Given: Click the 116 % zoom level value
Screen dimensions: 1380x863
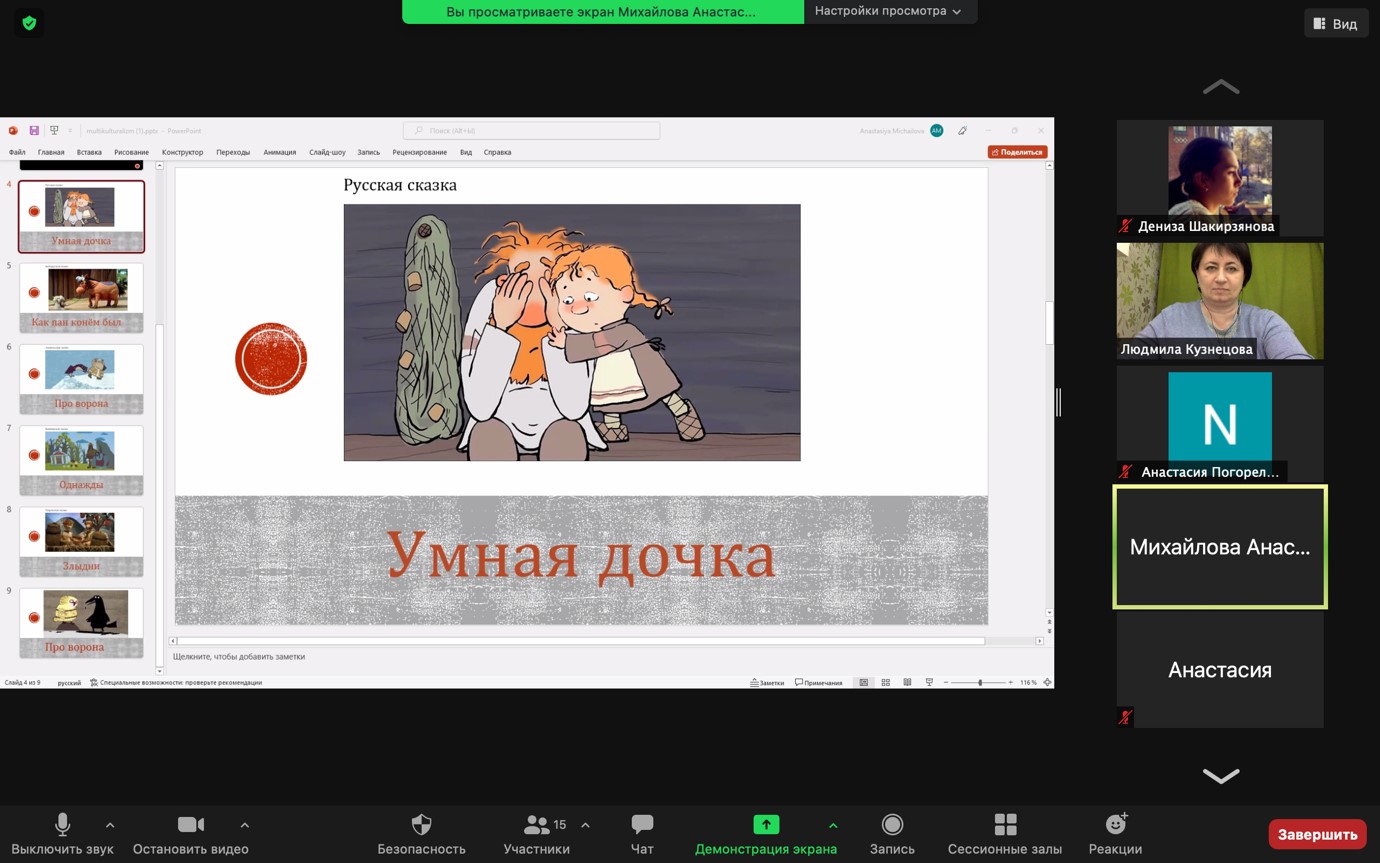Looking at the screenshot, I should (x=1028, y=682).
